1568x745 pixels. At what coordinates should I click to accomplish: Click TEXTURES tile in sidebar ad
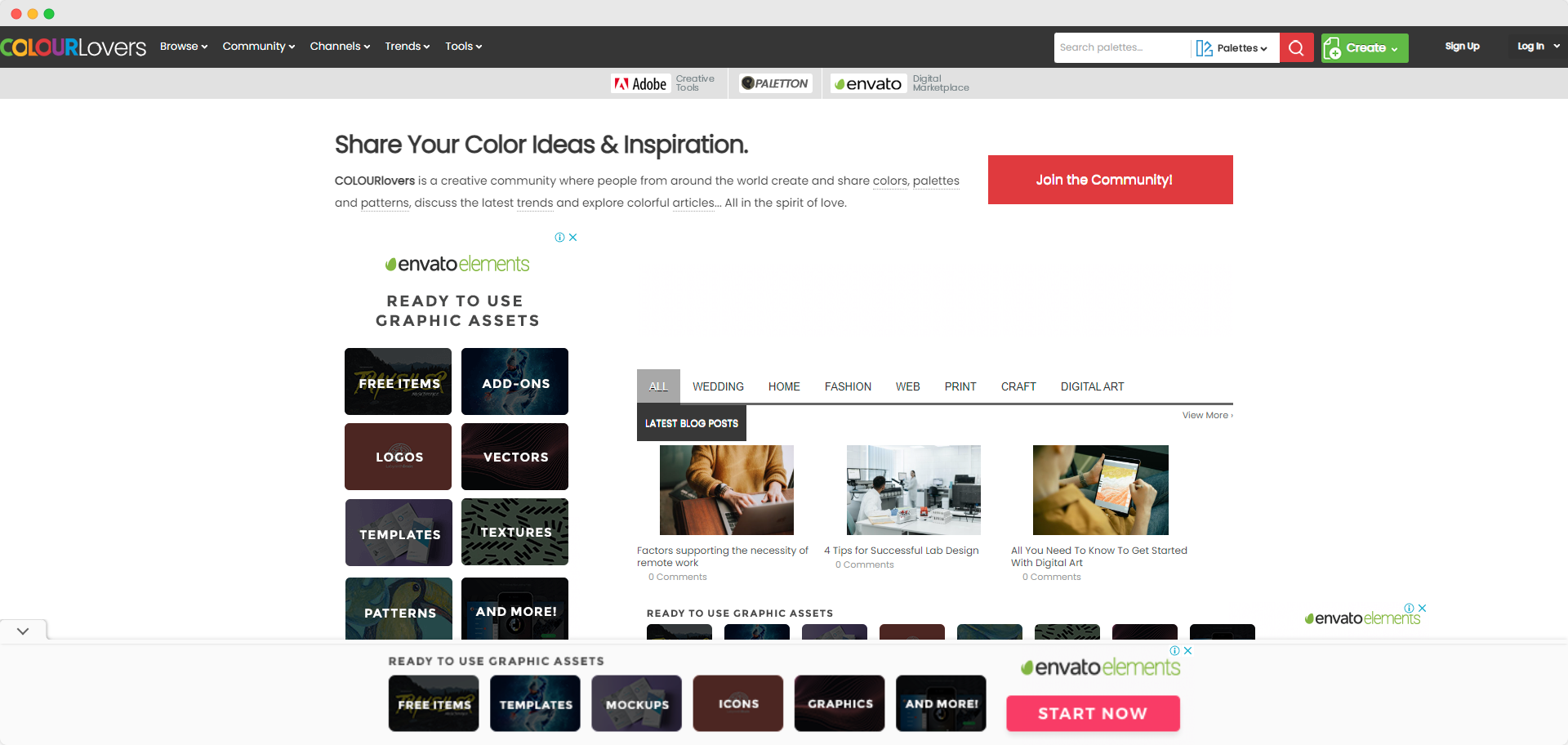pyautogui.click(x=514, y=532)
